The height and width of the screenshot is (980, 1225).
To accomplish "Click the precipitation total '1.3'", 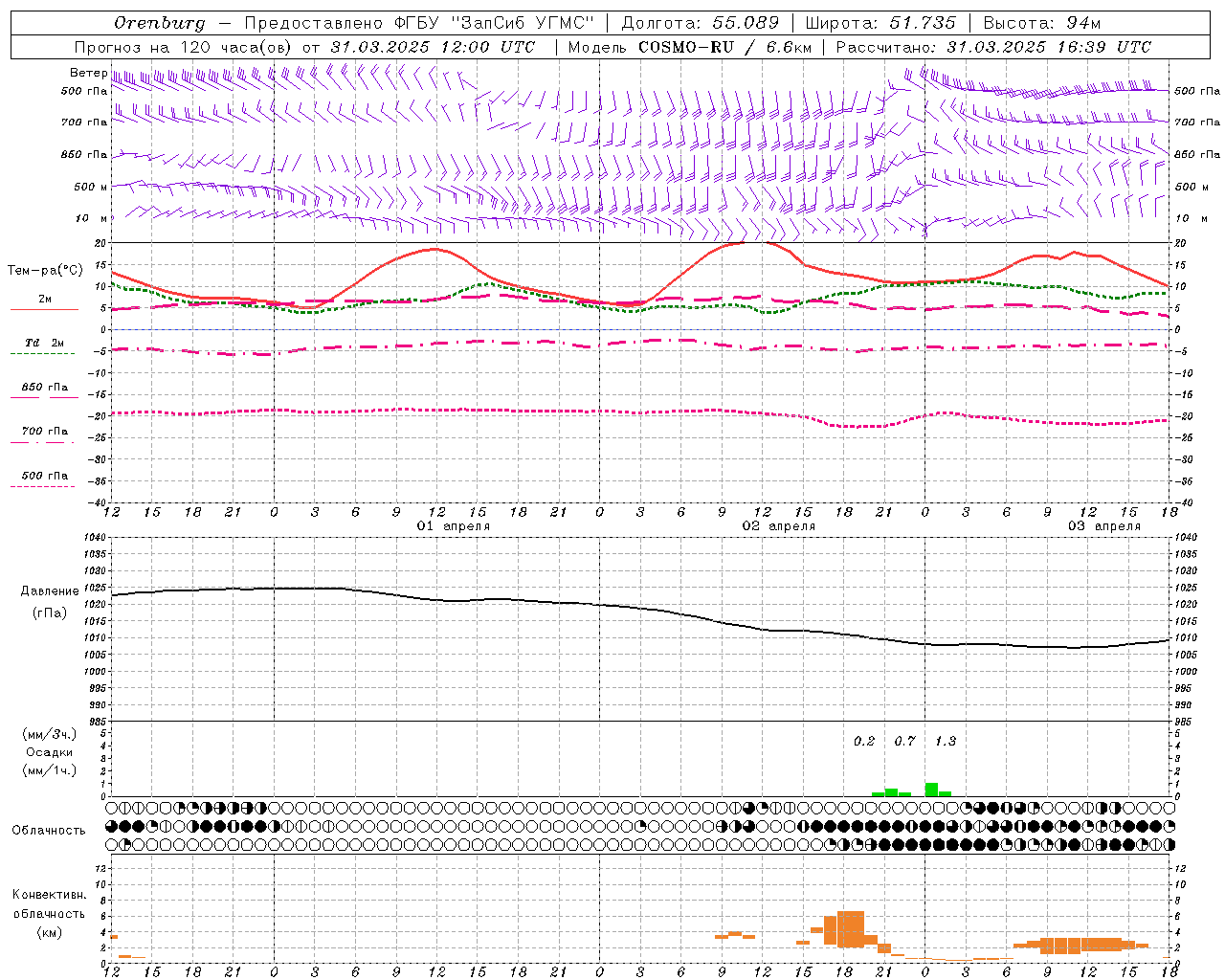I will click(x=945, y=741).
